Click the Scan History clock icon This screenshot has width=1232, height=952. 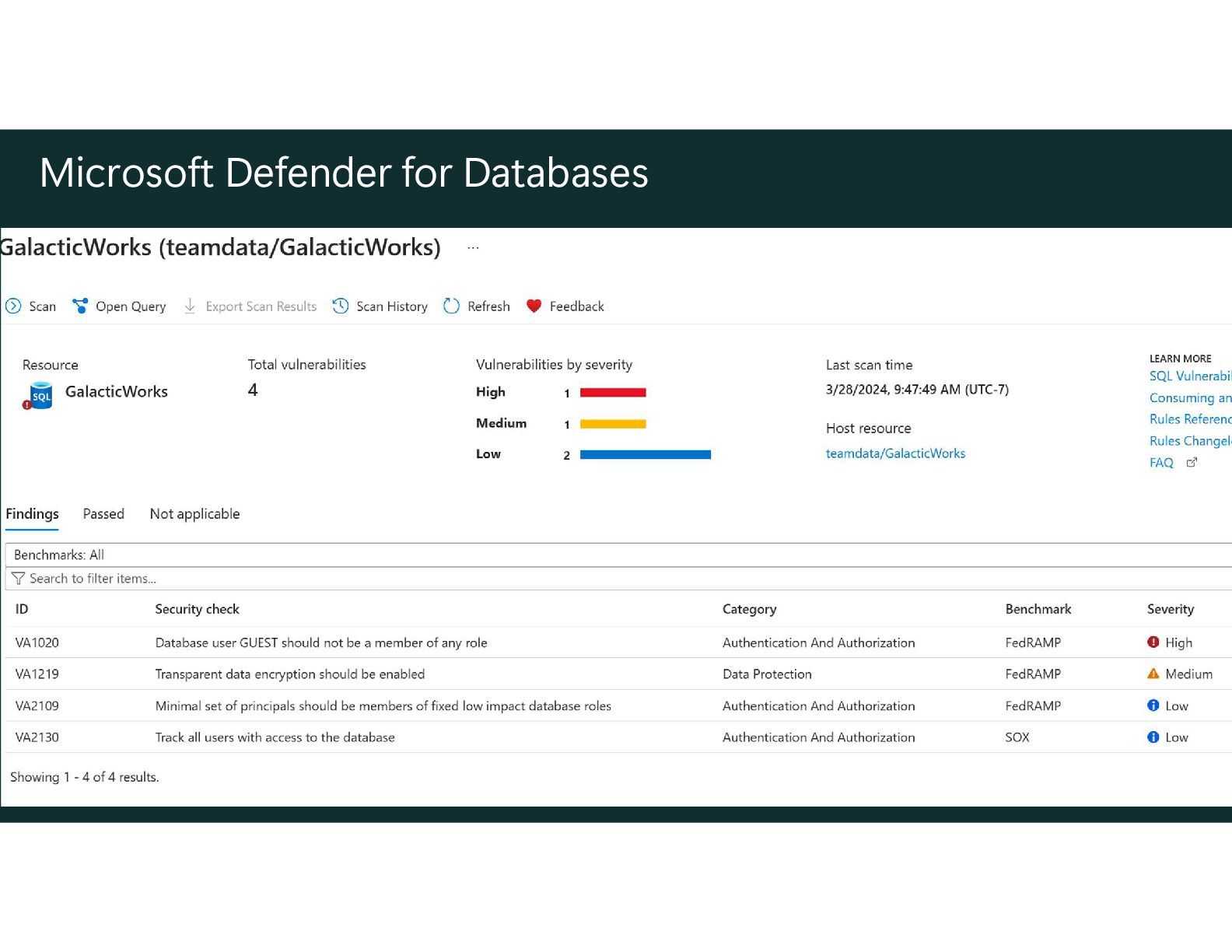coord(341,306)
